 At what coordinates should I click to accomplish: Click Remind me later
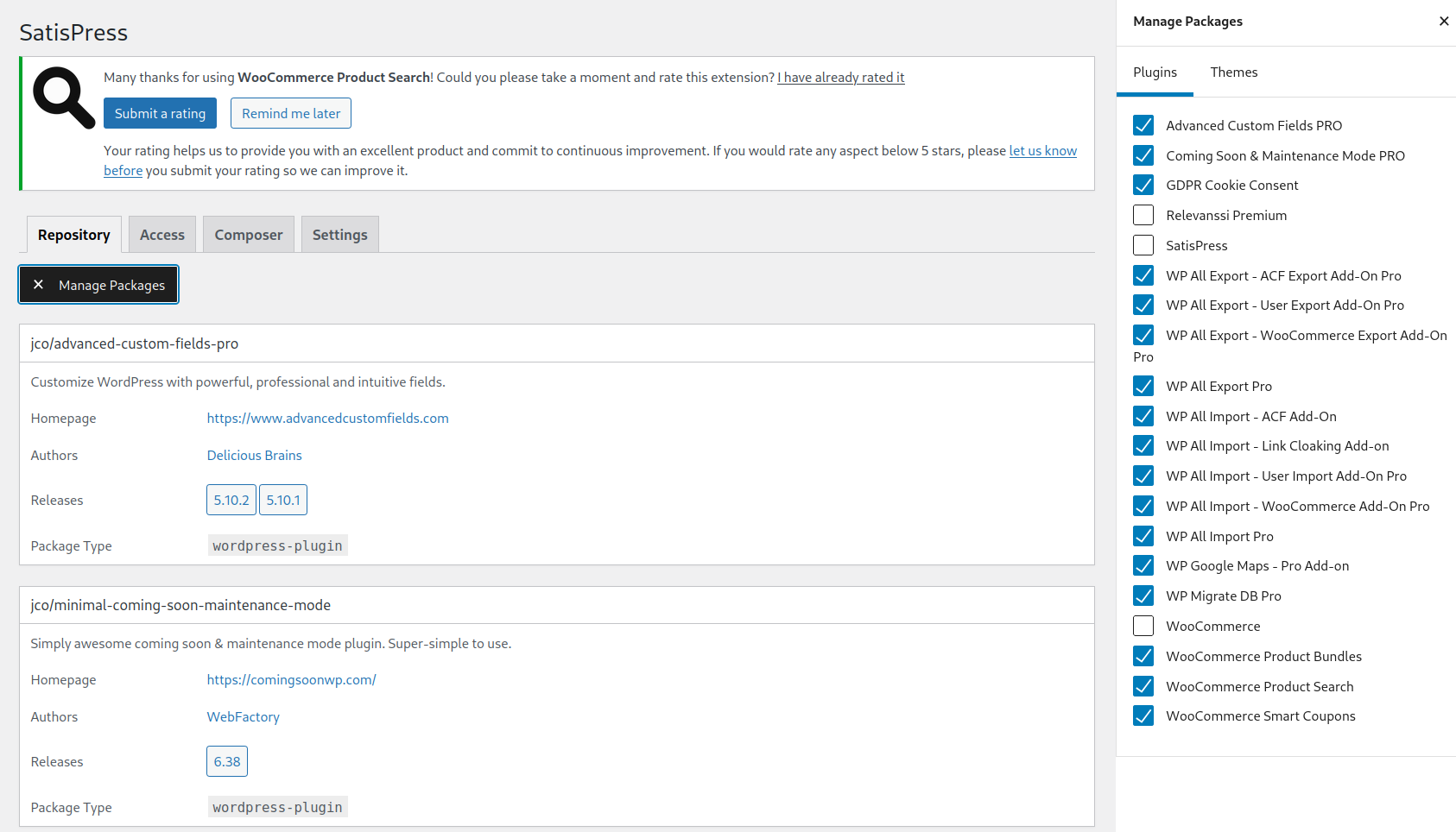tap(290, 113)
